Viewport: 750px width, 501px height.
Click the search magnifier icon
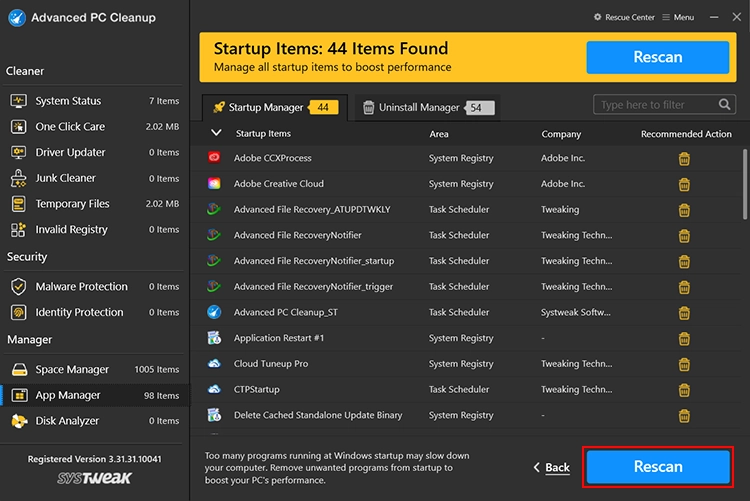[x=723, y=105]
